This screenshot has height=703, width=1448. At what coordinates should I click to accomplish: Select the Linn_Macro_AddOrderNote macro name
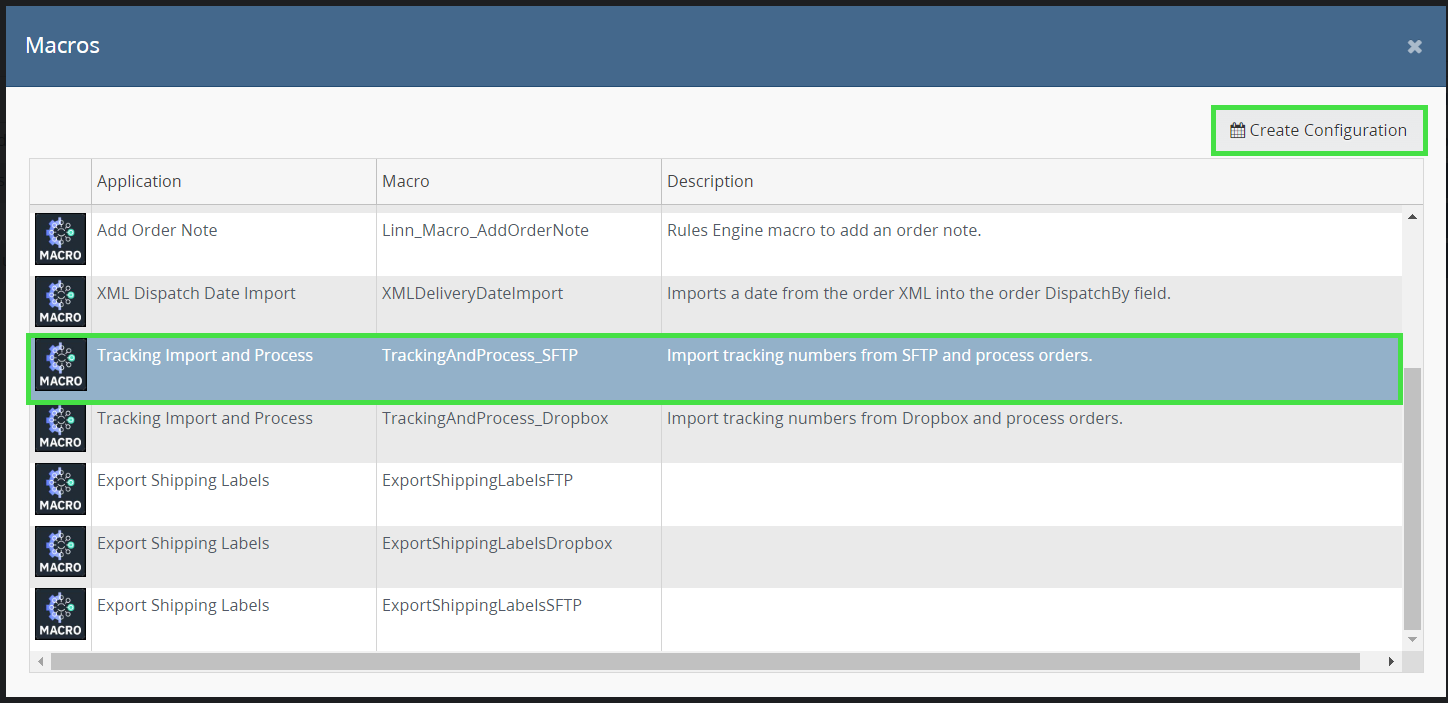coord(485,230)
